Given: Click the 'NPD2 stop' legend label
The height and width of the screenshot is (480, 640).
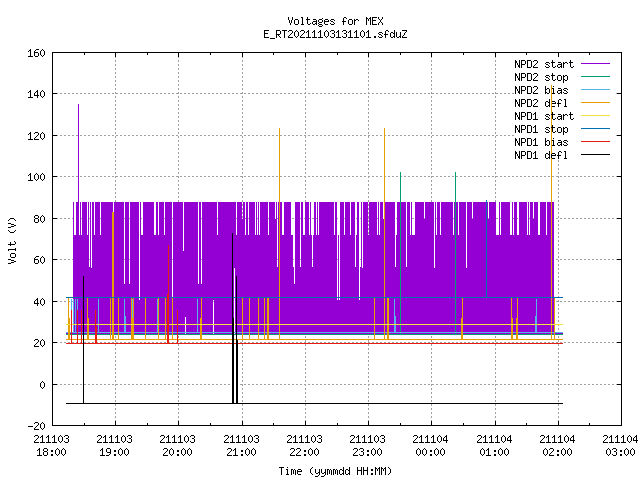Looking at the screenshot, I should pos(541,77).
